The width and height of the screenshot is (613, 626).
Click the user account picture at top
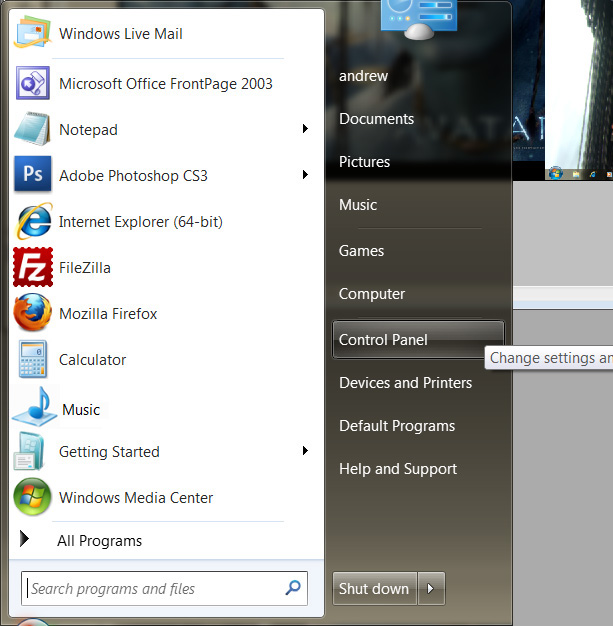point(419,19)
